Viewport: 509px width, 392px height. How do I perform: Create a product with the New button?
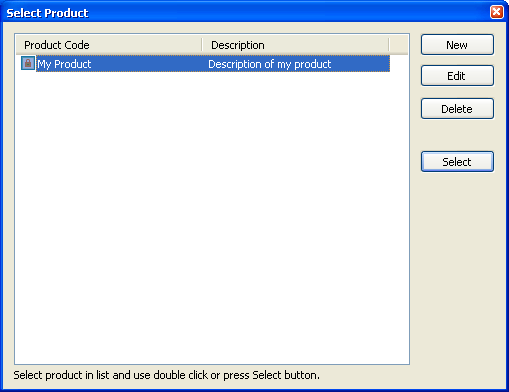click(457, 45)
